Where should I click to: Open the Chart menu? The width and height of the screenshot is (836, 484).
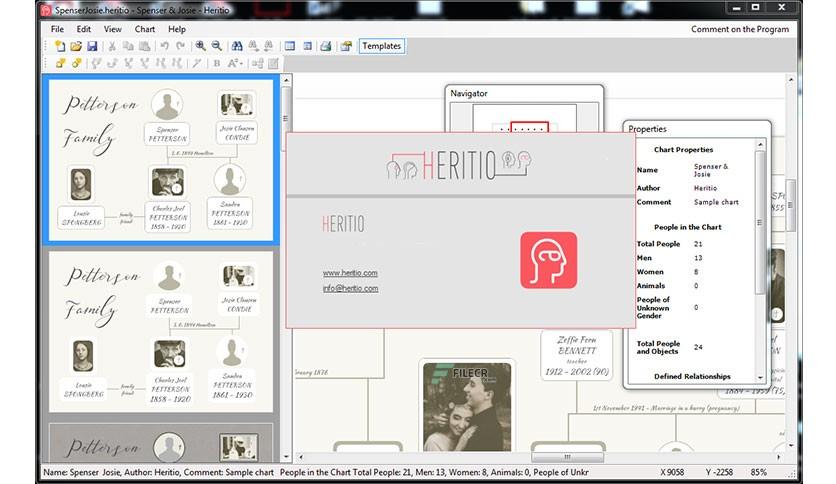point(144,29)
